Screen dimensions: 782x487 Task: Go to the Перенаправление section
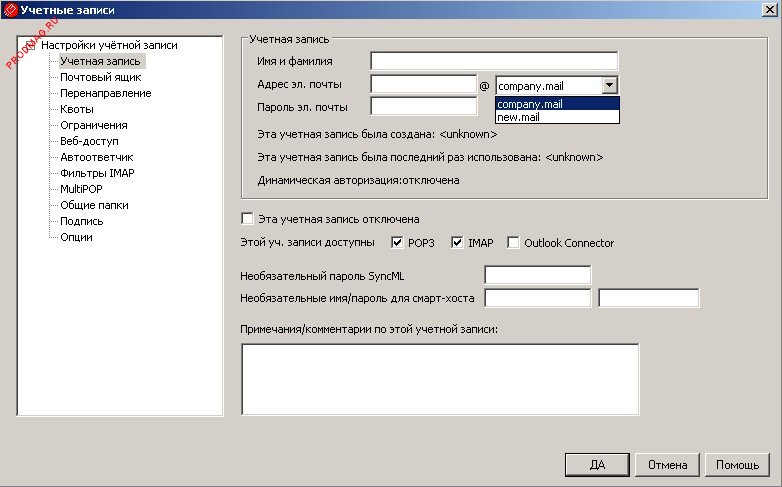(x=105, y=93)
